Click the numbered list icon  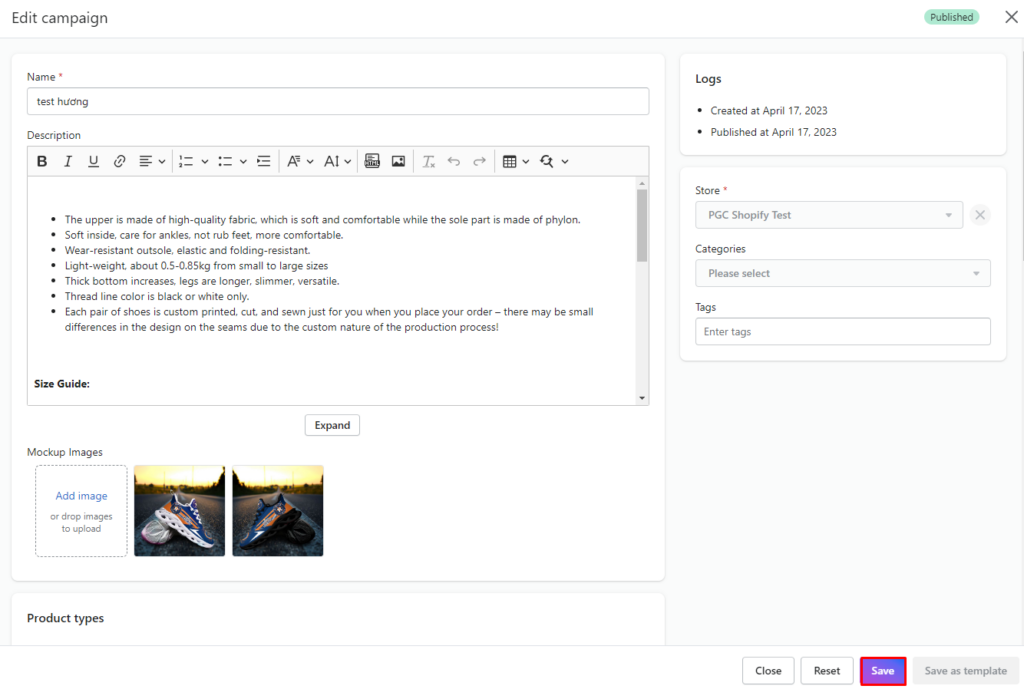(186, 161)
